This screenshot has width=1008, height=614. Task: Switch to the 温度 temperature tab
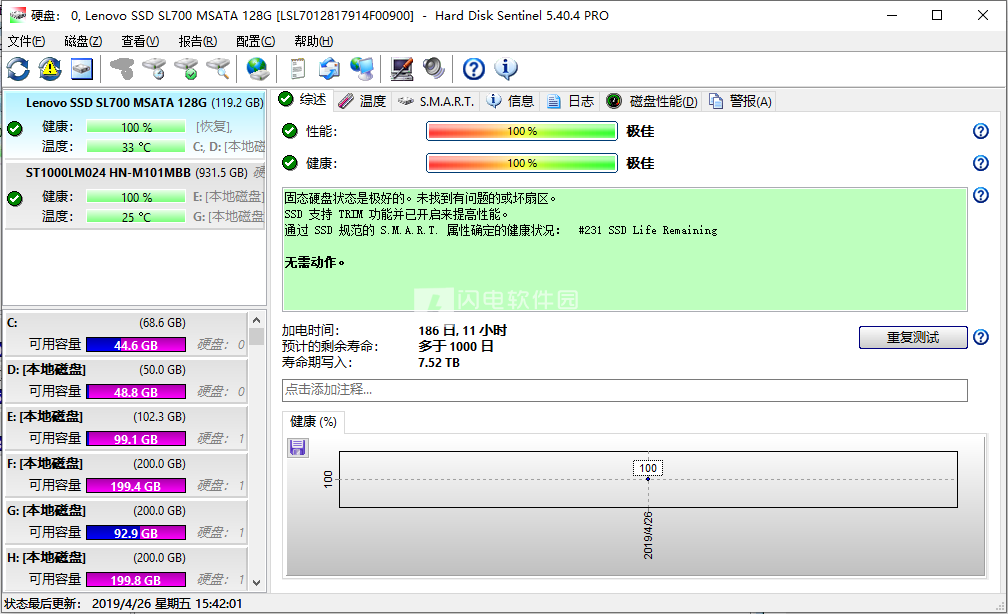point(363,101)
